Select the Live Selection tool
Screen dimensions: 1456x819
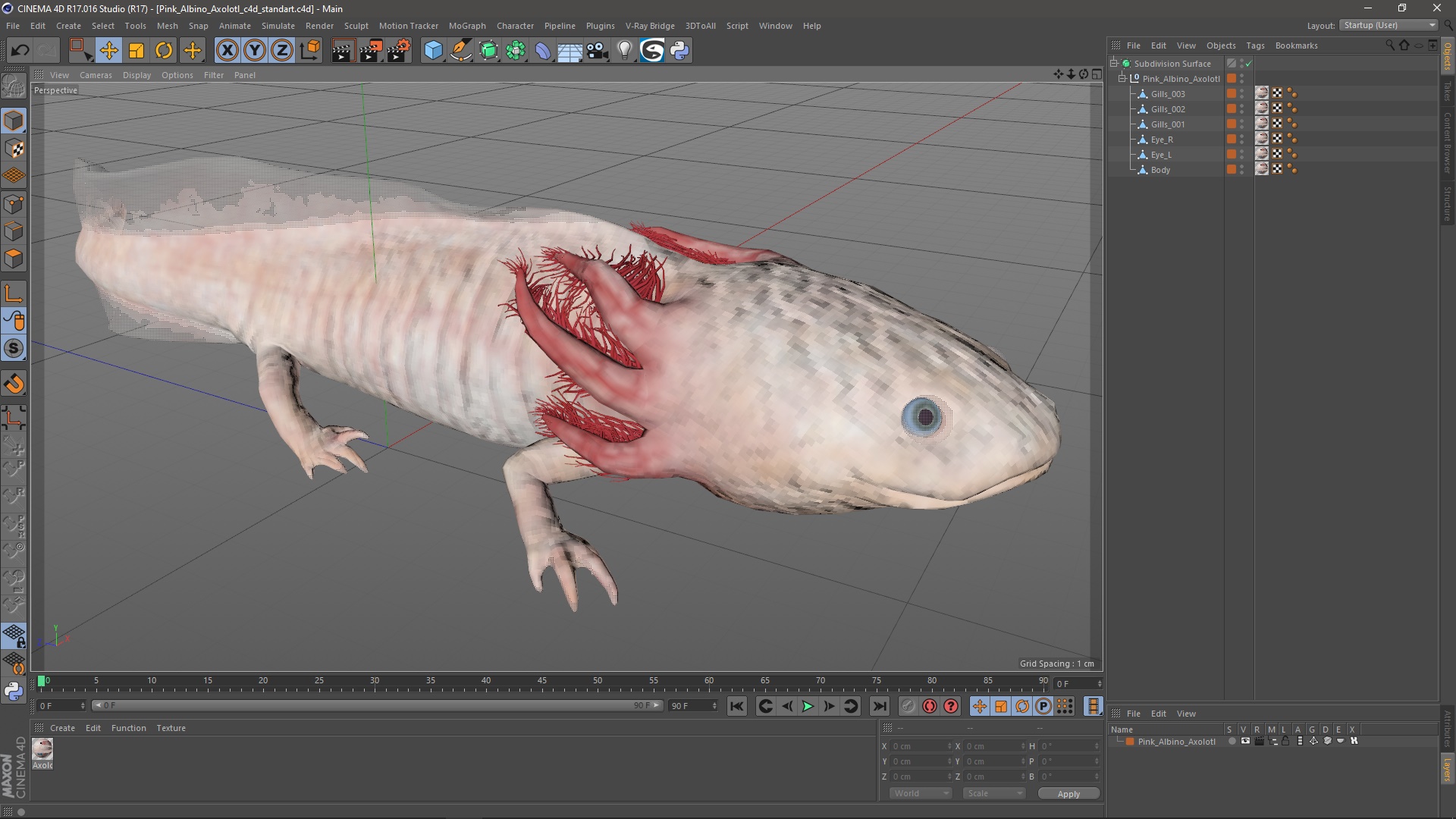pyautogui.click(x=80, y=50)
